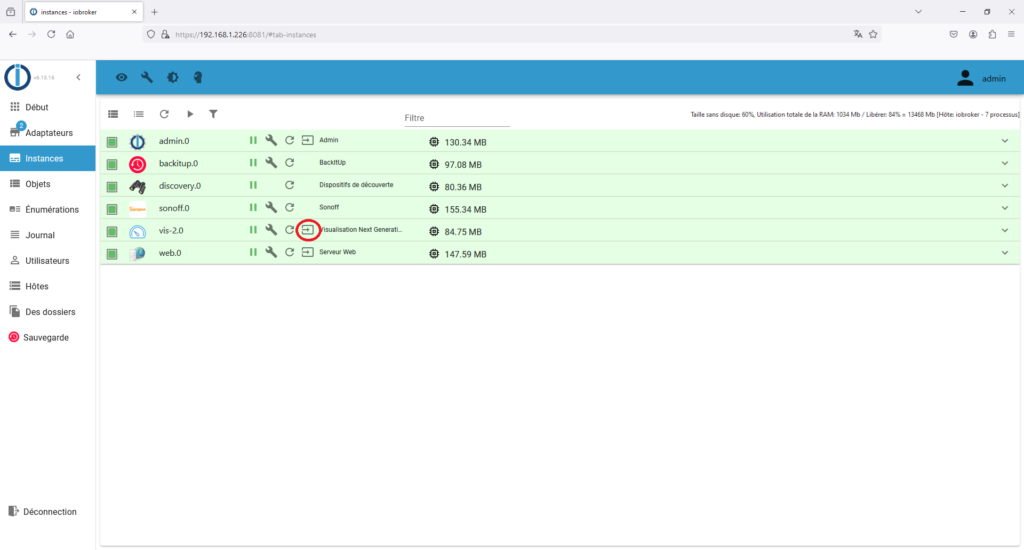Toggle theme icon in blue header
This screenshot has width=1024, height=550.
(172, 77)
